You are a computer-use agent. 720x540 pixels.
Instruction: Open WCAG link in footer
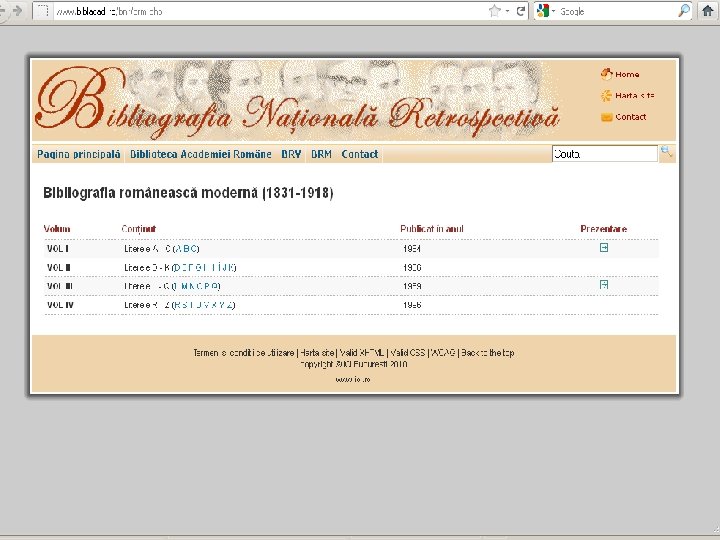pos(443,353)
